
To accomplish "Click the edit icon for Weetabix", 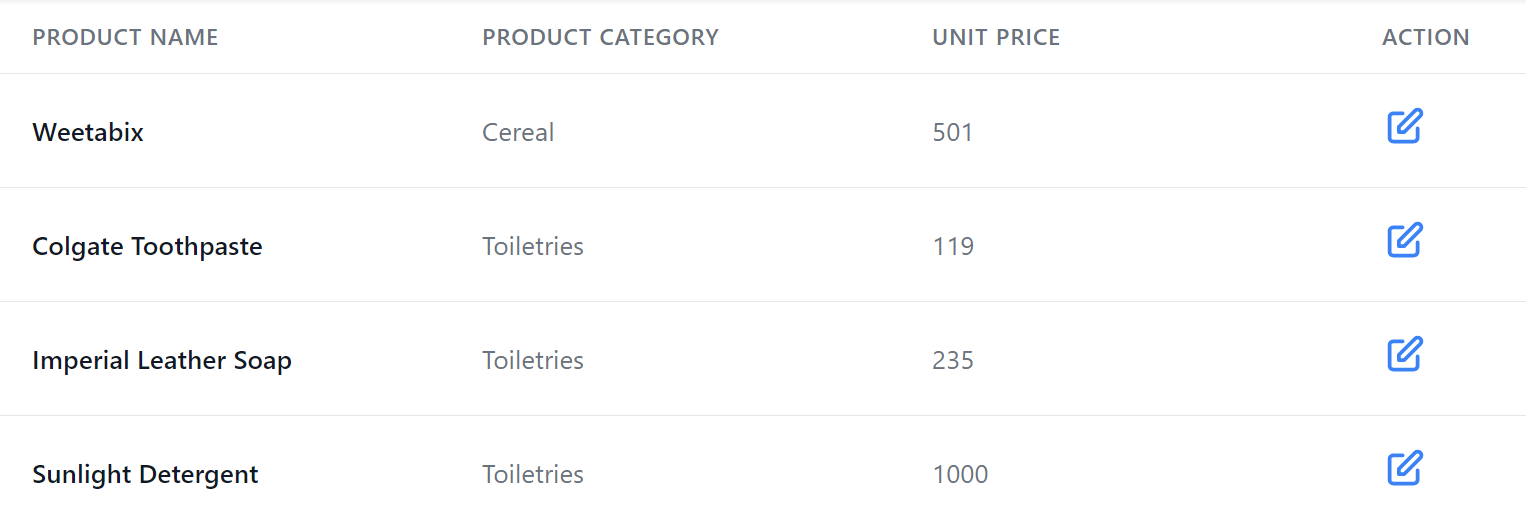I will (1404, 127).
